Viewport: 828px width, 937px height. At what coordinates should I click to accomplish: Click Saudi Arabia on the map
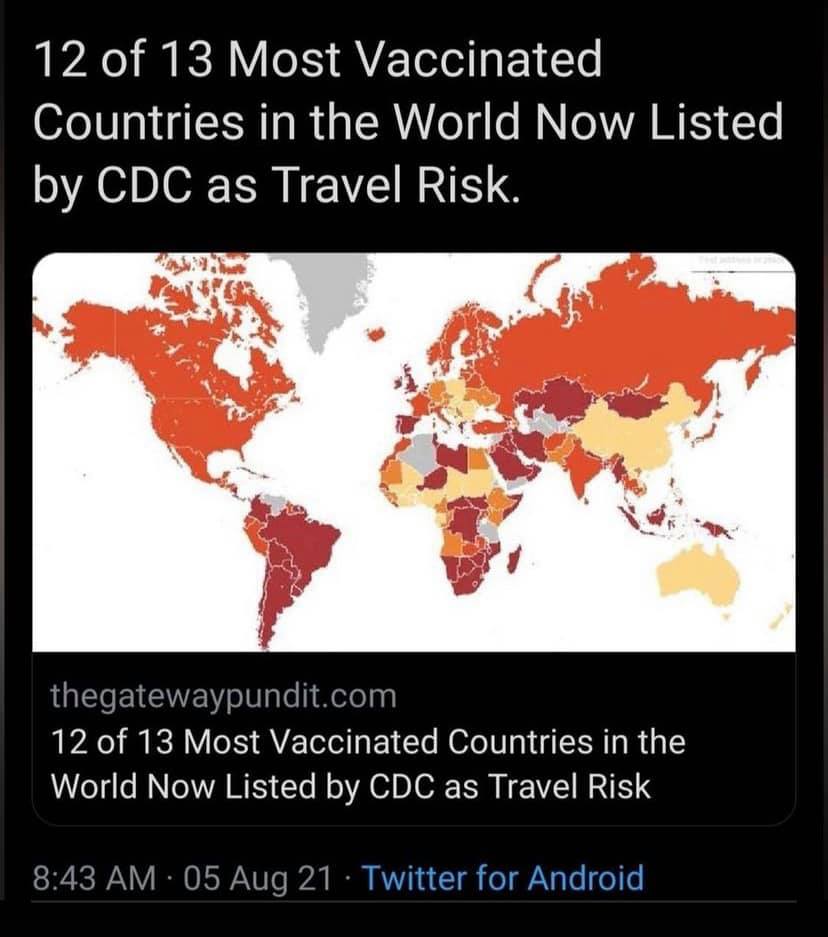518,462
